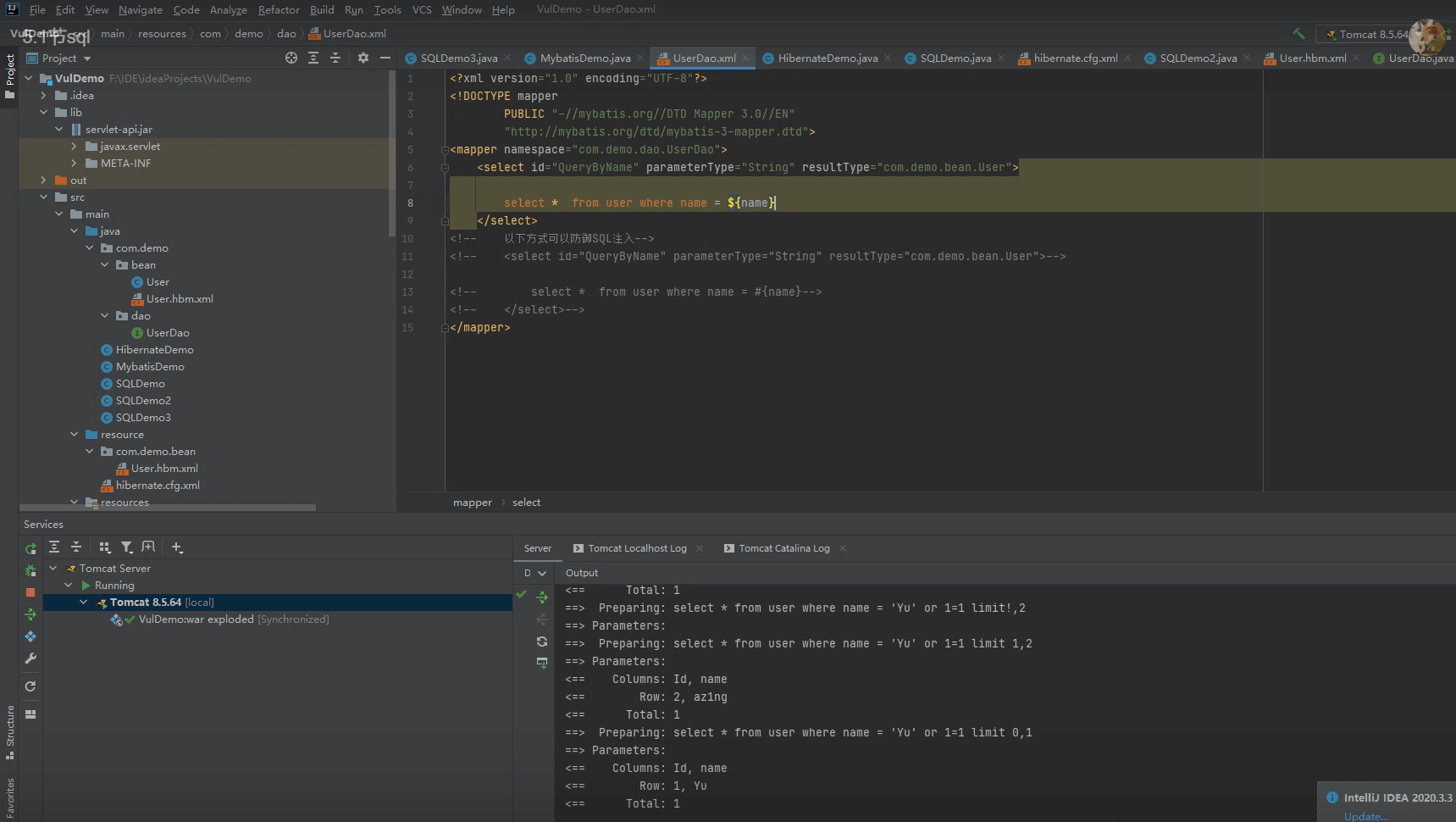Click the locate-file crosshair icon in Project panel
Image resolution: width=1456 pixels, height=822 pixels.
tap(291, 58)
